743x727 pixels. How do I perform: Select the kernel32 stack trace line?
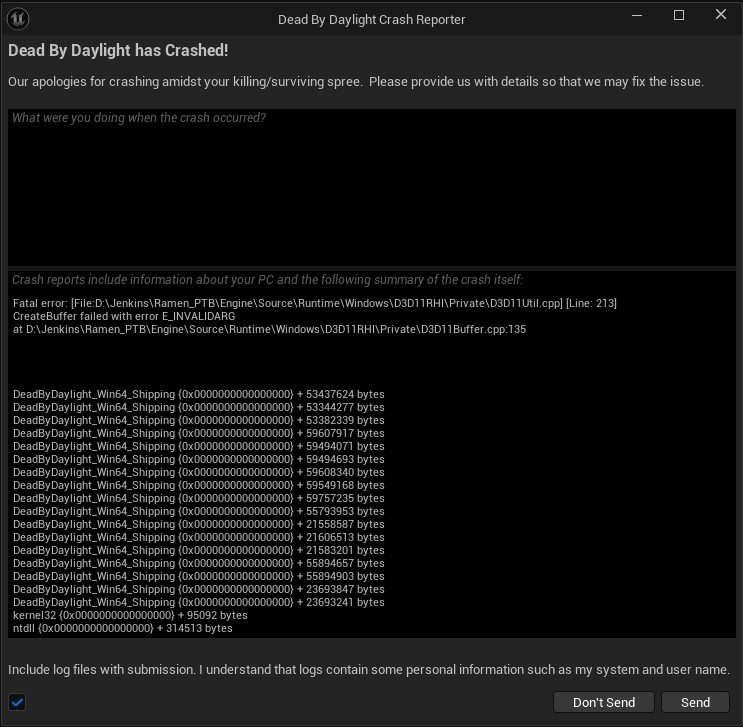130,615
